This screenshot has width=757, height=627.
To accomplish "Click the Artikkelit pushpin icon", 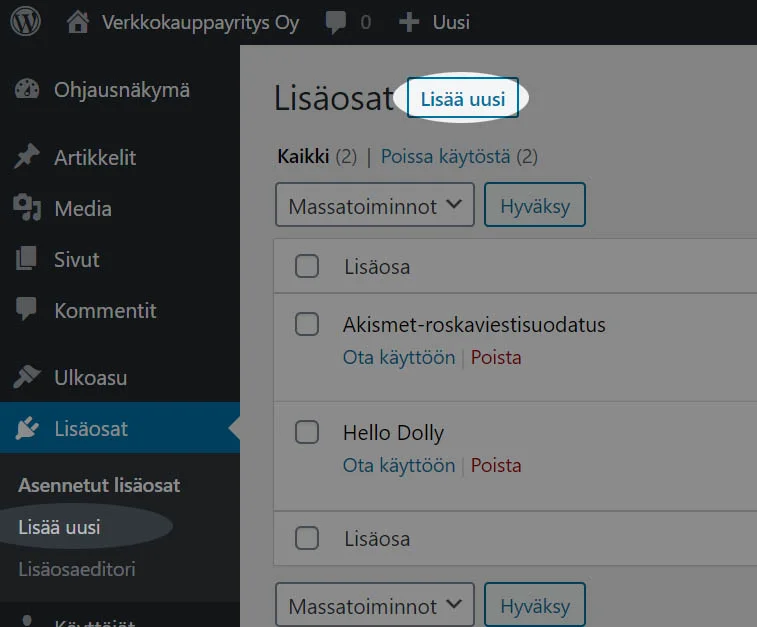I will (27, 157).
